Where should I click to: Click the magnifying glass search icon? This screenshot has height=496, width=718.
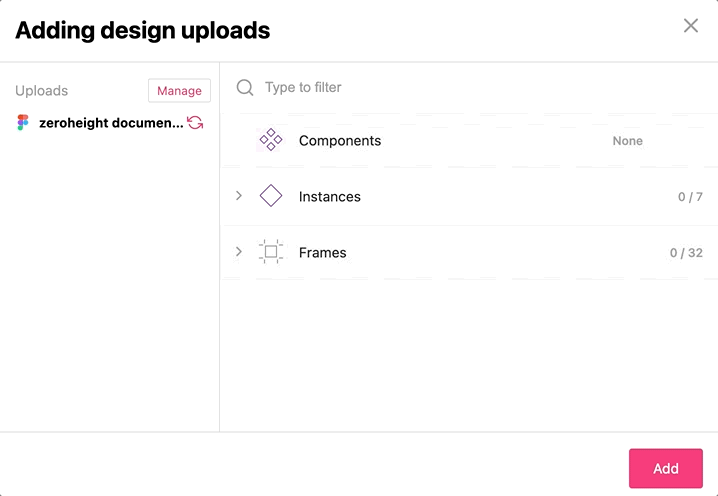pyautogui.click(x=245, y=87)
